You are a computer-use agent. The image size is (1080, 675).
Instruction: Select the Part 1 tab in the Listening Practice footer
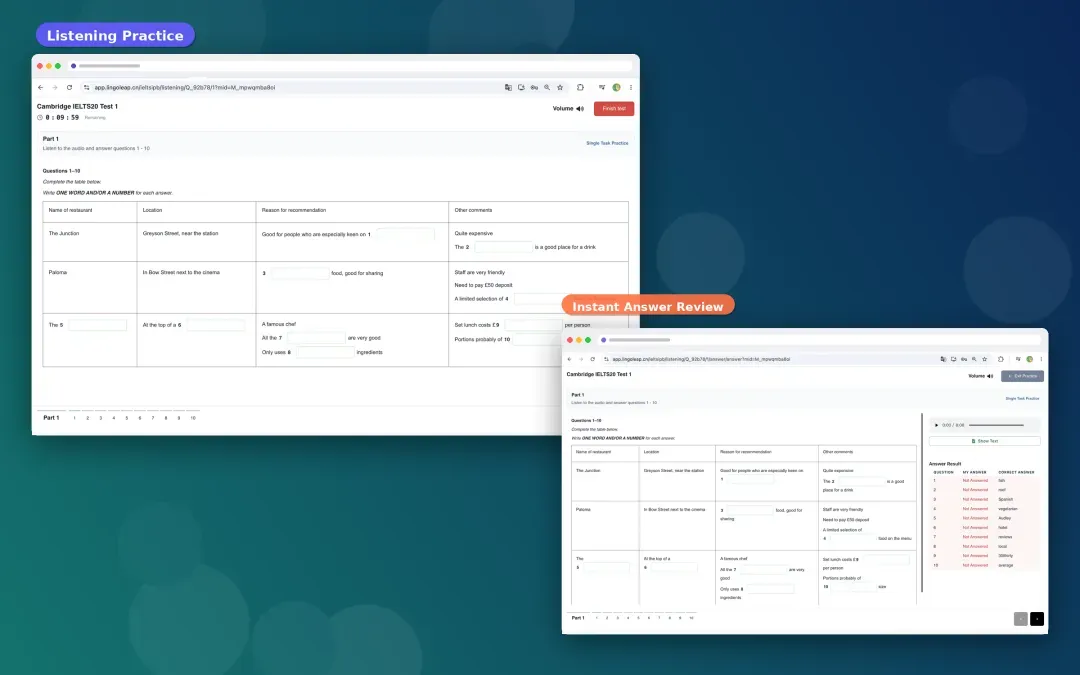51,417
